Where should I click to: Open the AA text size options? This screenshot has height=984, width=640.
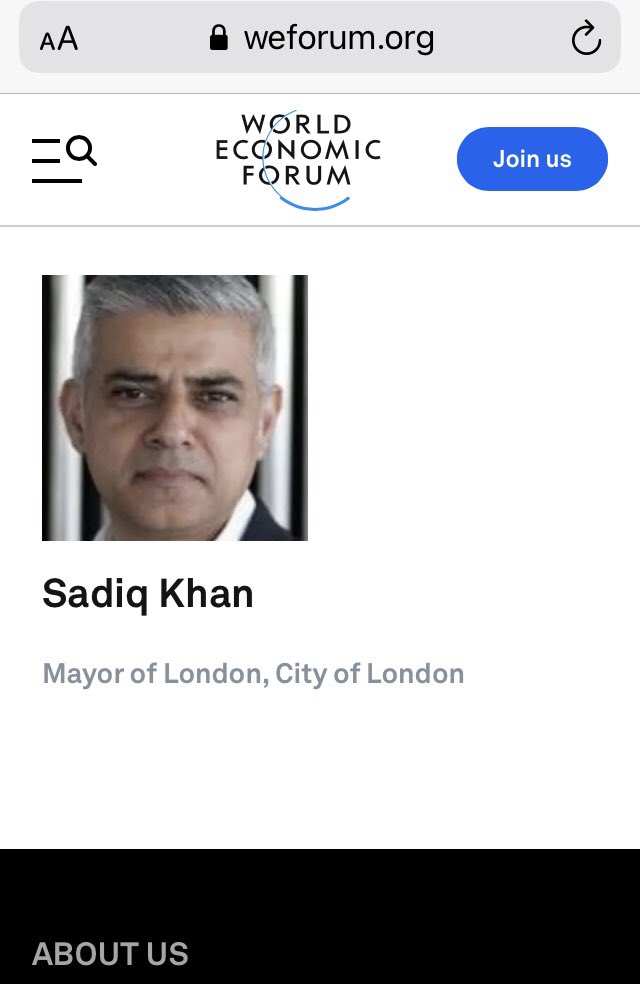[59, 39]
